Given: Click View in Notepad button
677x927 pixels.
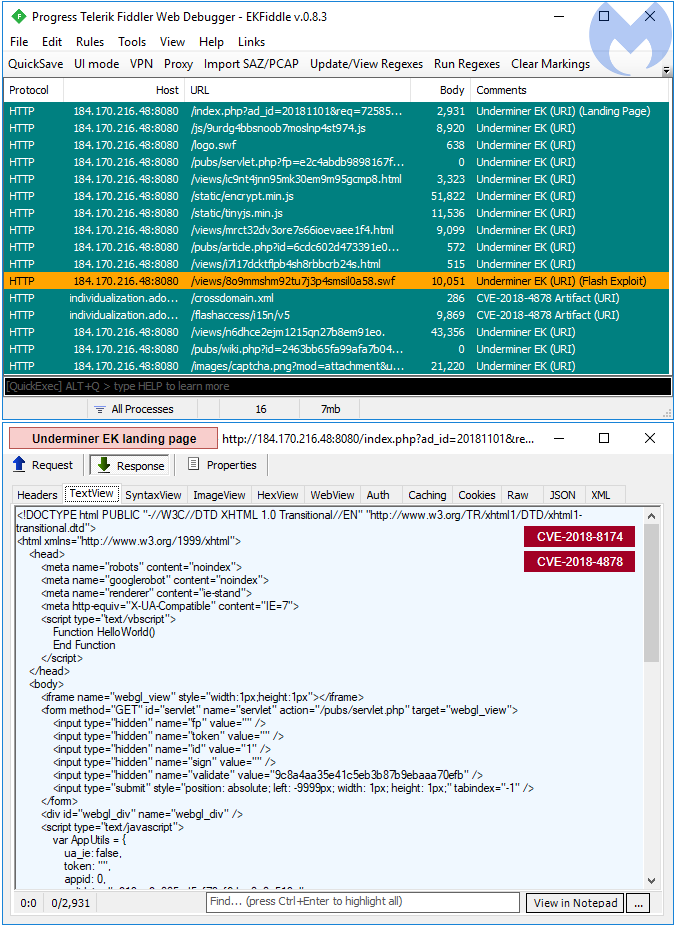Looking at the screenshot, I should point(575,903).
